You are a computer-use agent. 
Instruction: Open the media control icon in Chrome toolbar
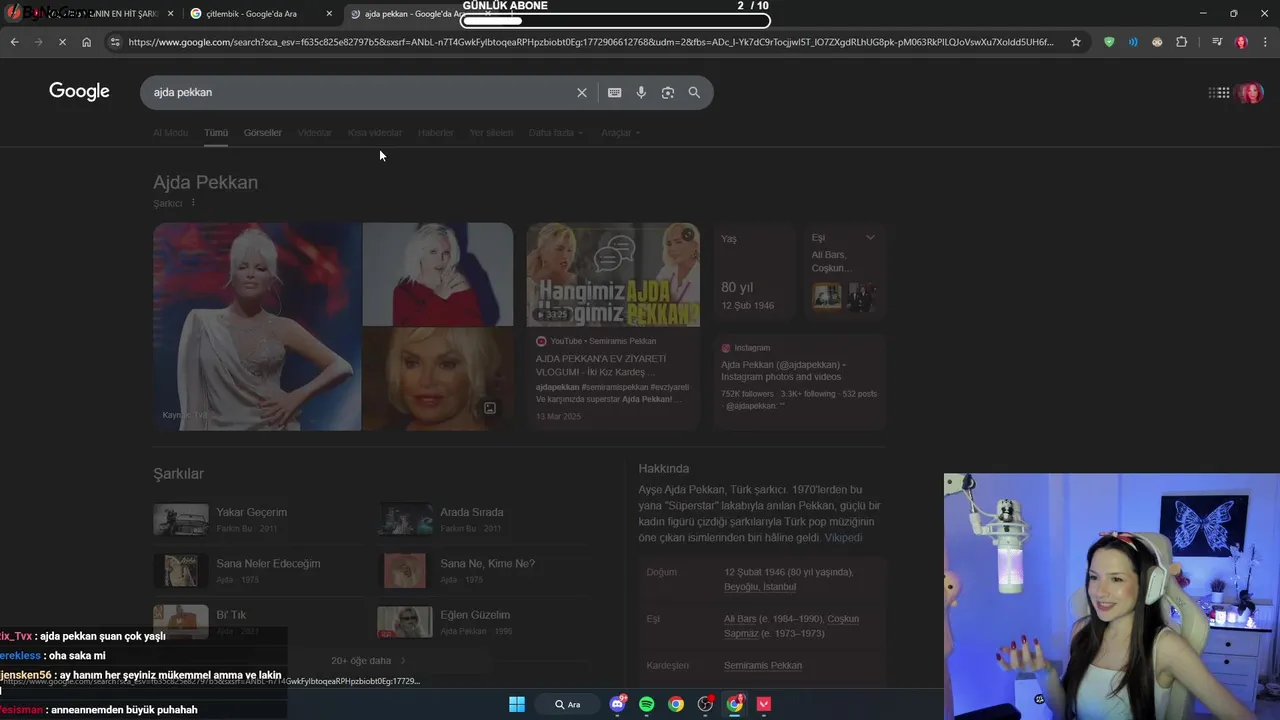[x=1217, y=42]
